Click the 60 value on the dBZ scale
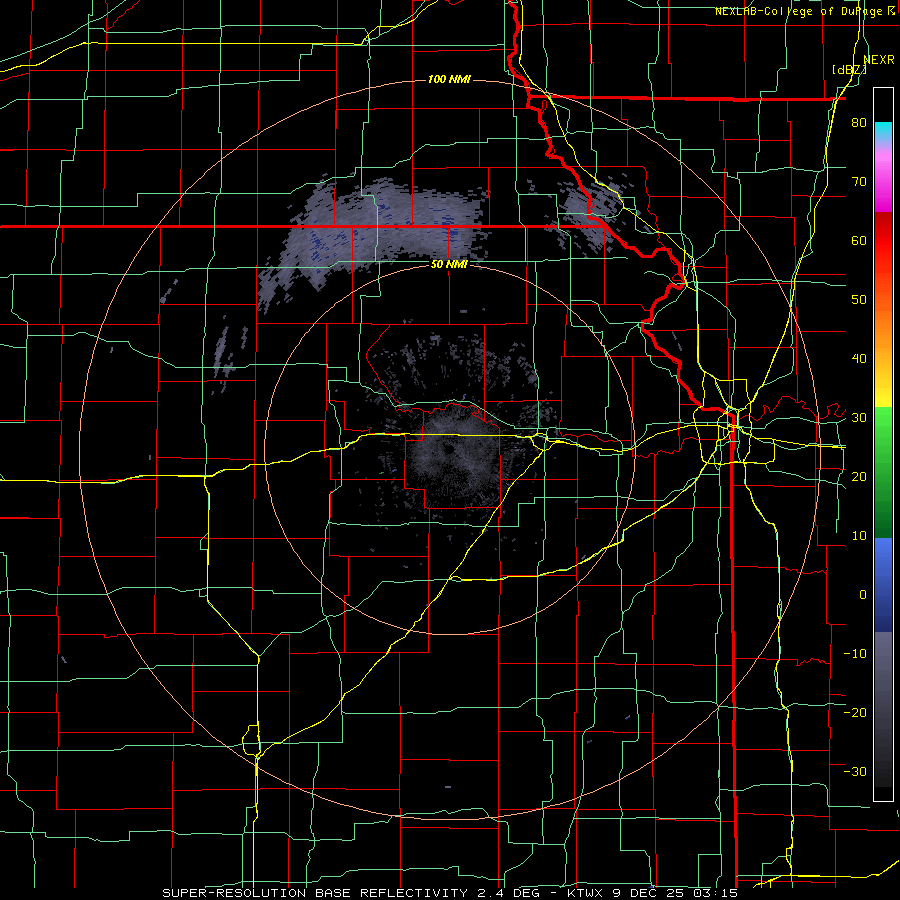This screenshot has height=900, width=900. tap(859, 240)
